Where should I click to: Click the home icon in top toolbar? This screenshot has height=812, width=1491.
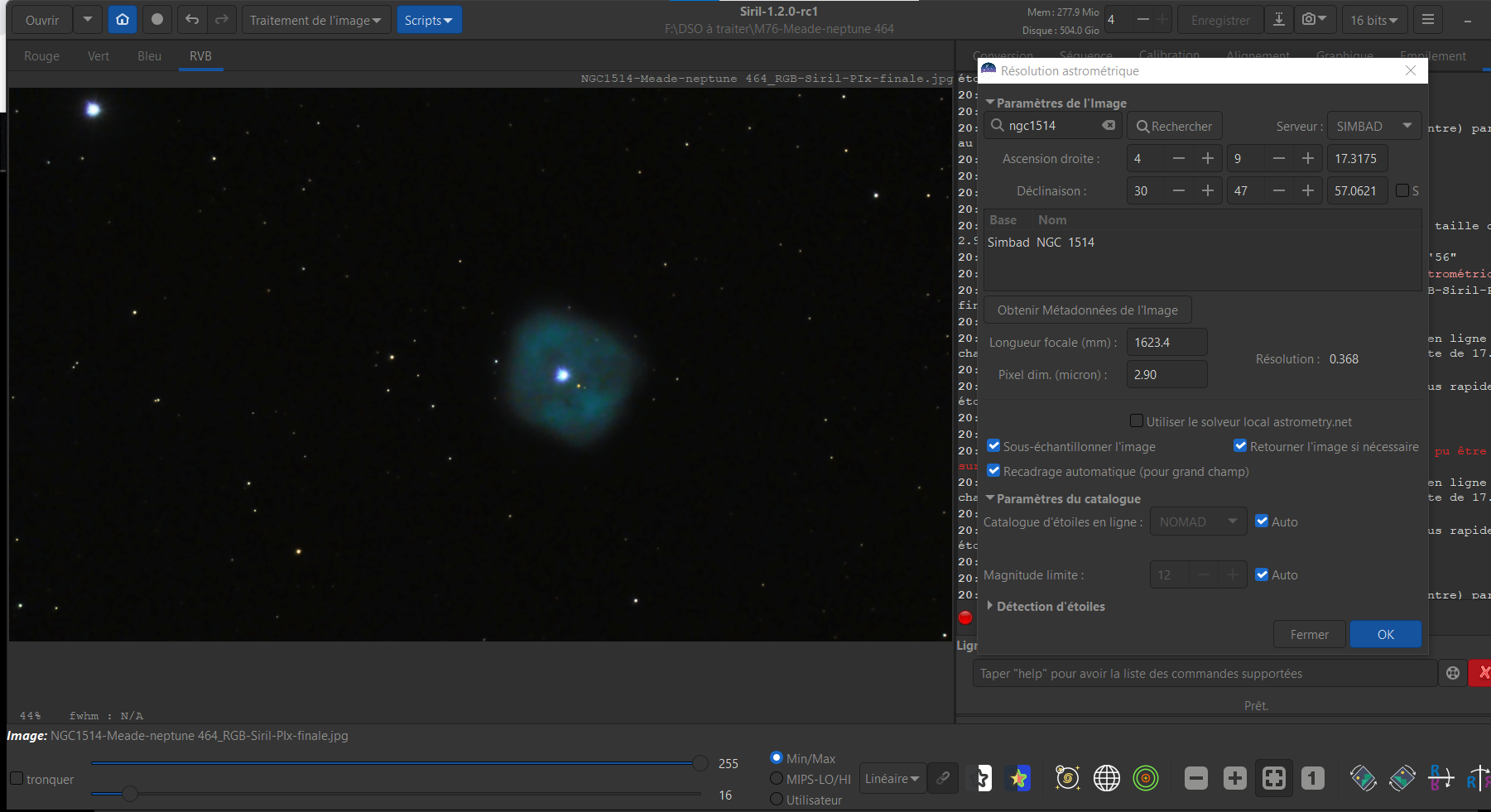123,20
